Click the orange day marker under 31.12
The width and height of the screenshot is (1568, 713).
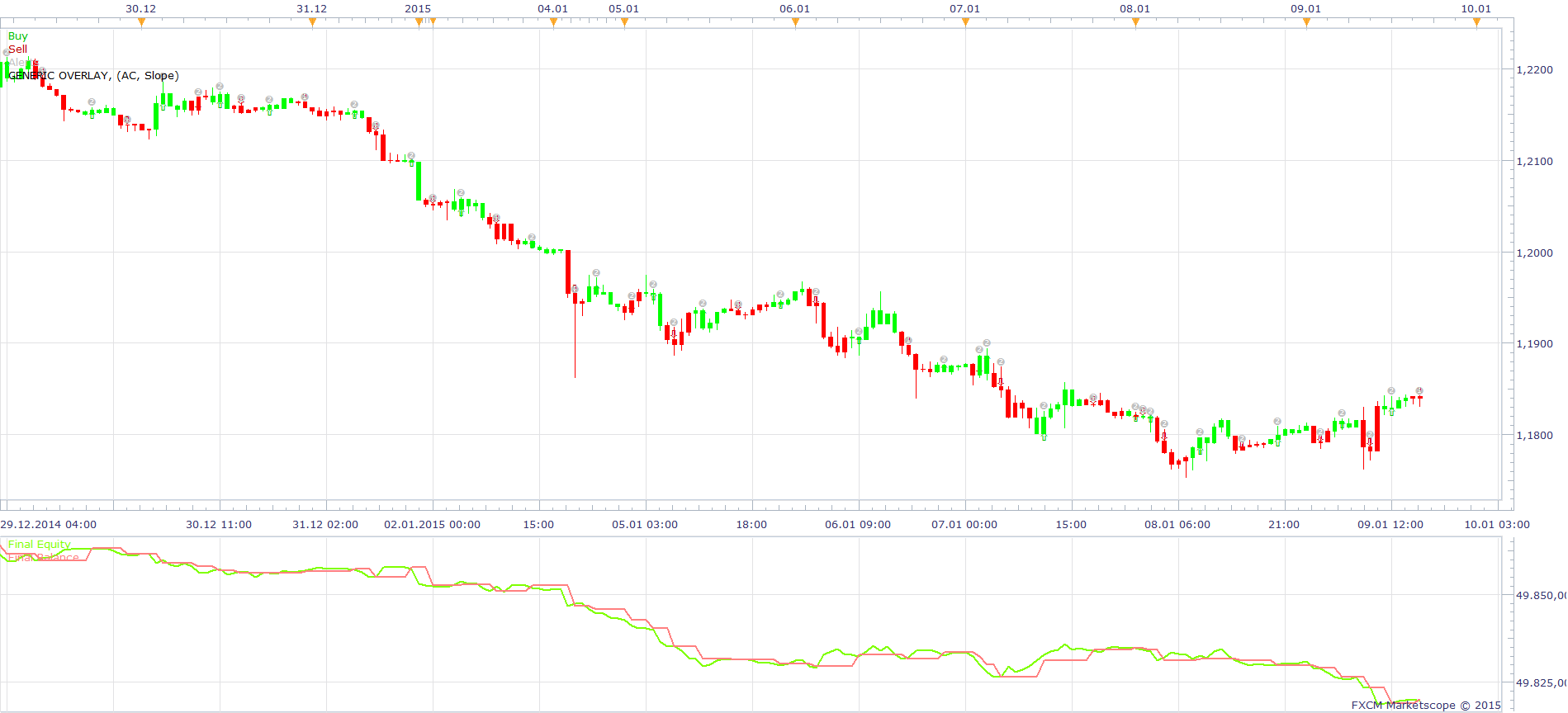click(312, 22)
